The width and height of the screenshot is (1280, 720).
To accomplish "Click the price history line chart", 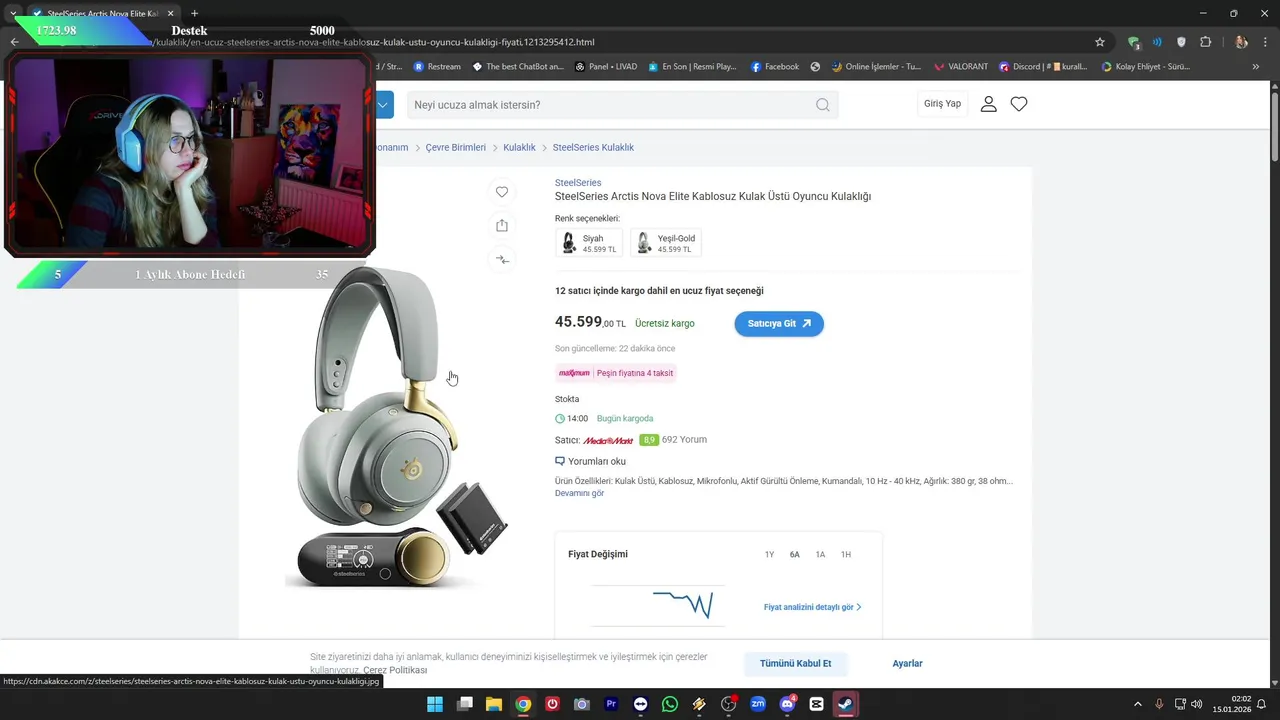I will (657, 604).
